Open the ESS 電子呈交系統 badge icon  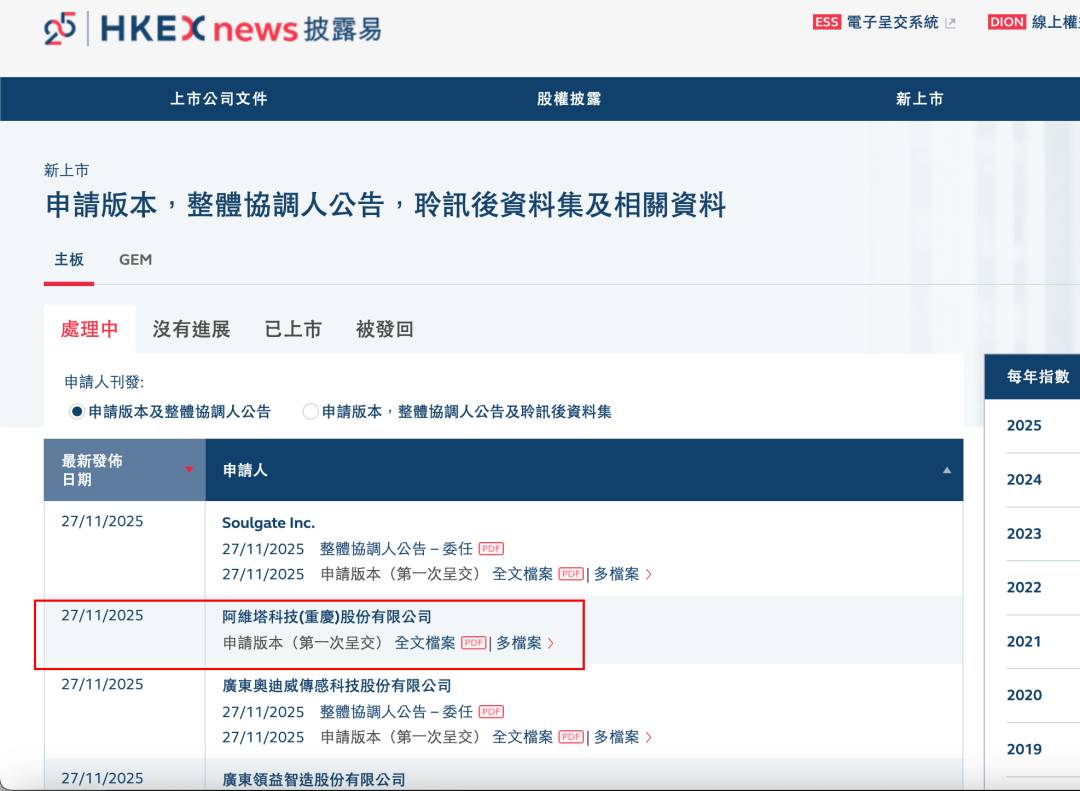[x=826, y=21]
